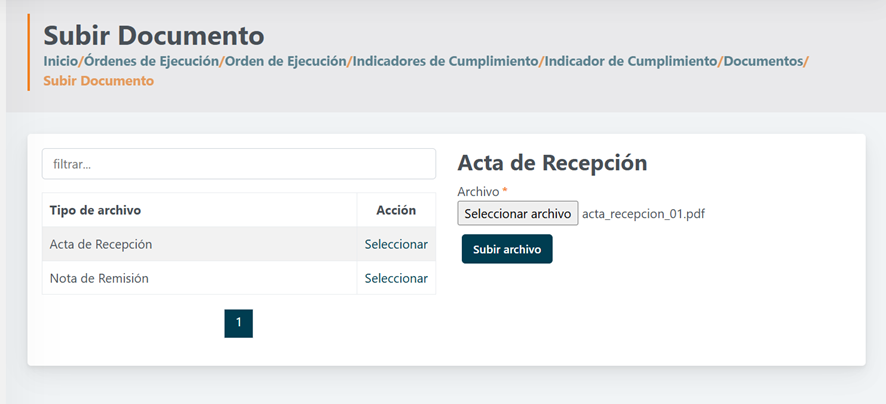Click Seleccionar for Nota de Remisión

(x=396, y=278)
